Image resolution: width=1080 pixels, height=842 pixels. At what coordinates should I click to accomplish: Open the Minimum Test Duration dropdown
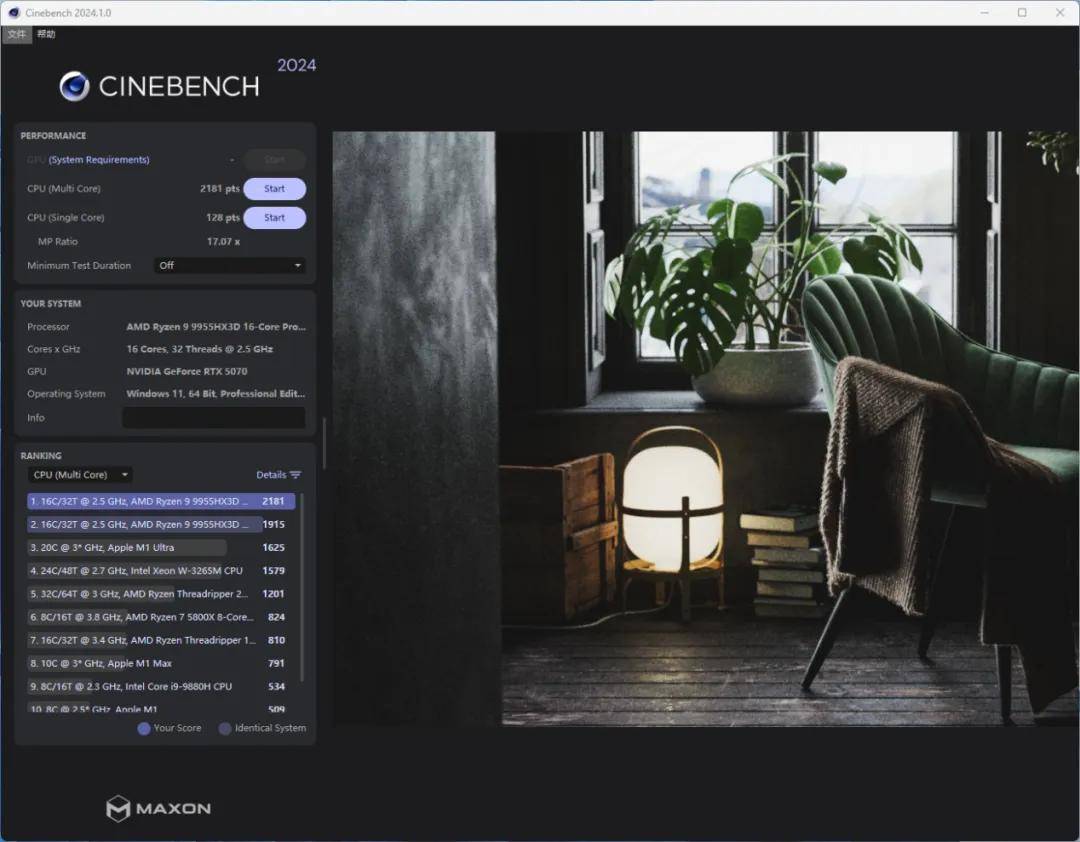click(x=229, y=265)
